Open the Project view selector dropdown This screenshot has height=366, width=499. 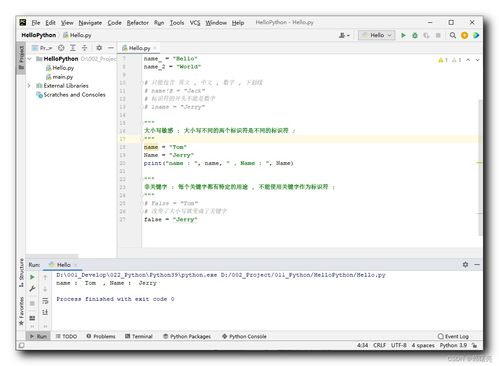42,48
